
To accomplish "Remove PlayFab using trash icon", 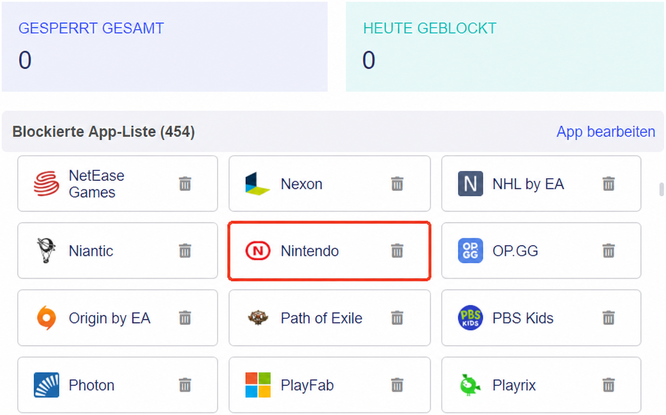I will 397,385.
